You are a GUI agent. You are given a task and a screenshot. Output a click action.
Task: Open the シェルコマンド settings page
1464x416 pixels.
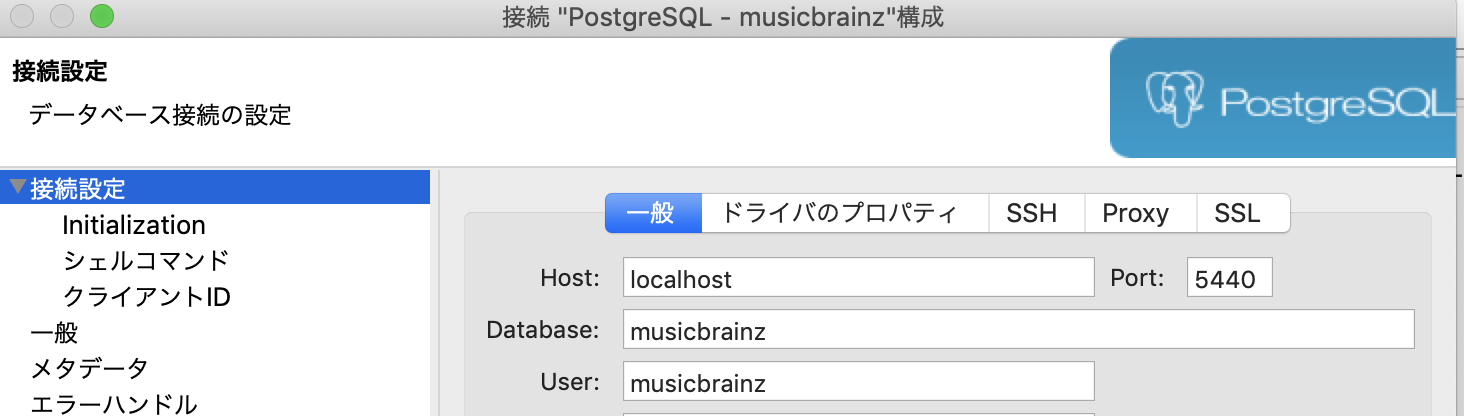[146, 261]
